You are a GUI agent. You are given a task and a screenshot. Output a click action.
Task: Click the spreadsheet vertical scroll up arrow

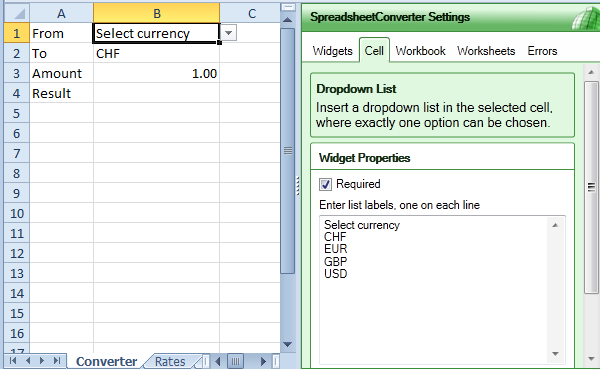tap(287, 19)
